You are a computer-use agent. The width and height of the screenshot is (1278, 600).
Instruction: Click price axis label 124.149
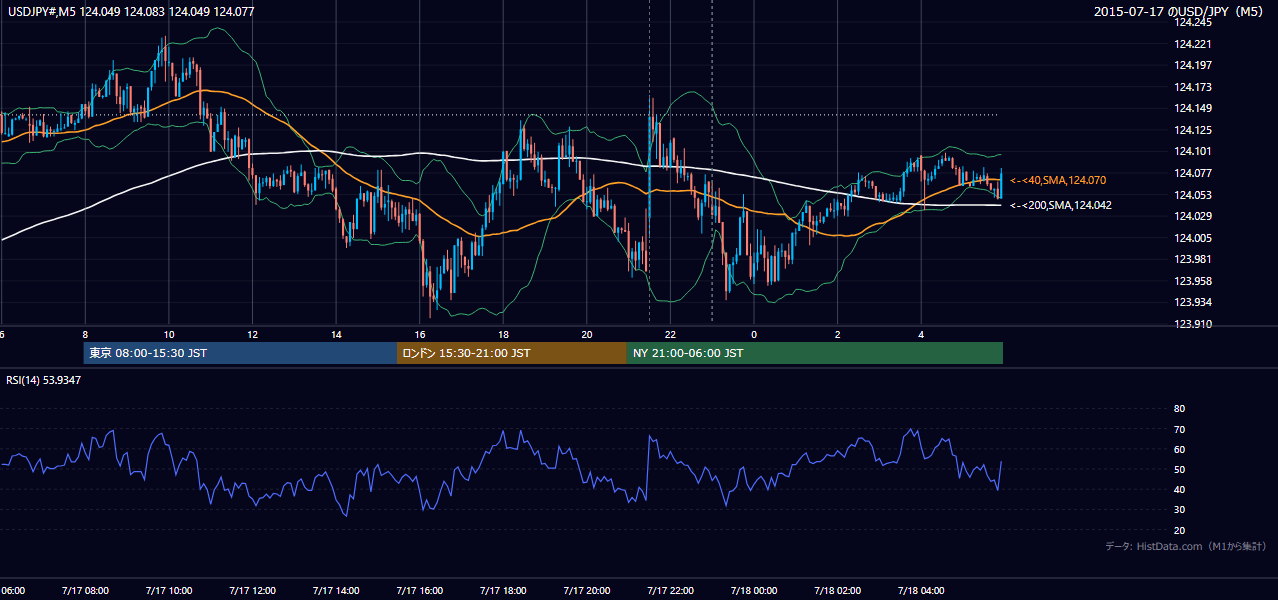[x=1192, y=109]
